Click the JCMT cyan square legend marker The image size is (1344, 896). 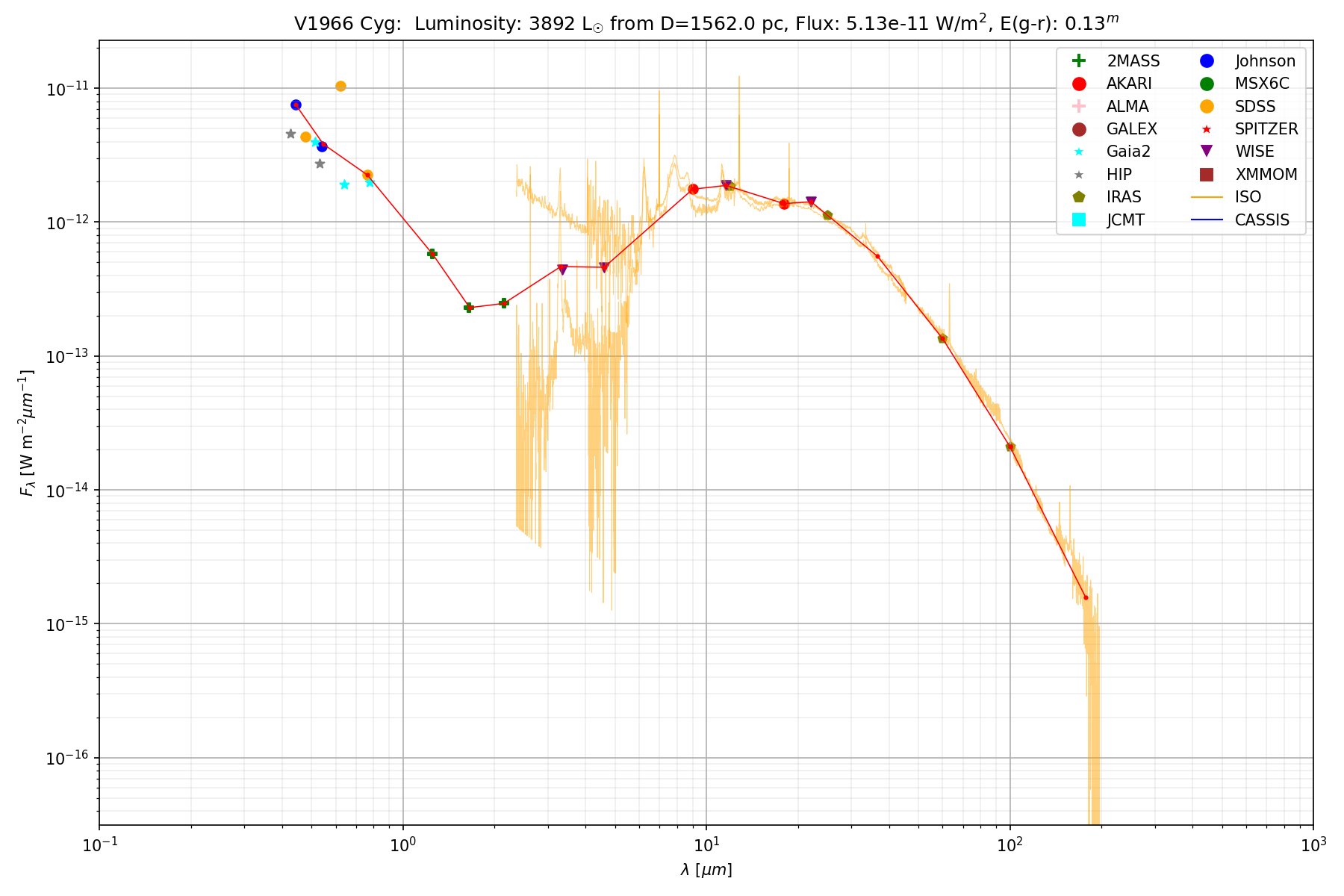coord(1078,220)
